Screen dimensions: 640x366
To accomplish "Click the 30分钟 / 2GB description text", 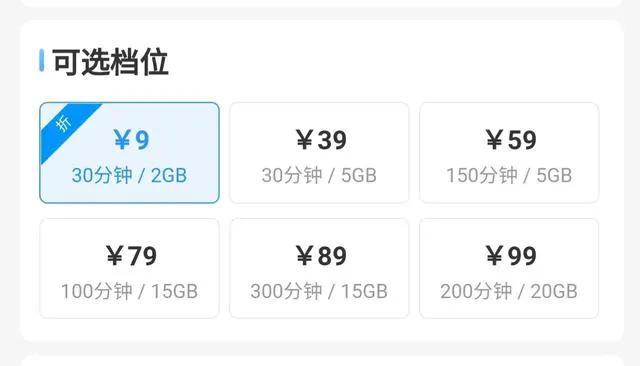I will click(129, 175).
